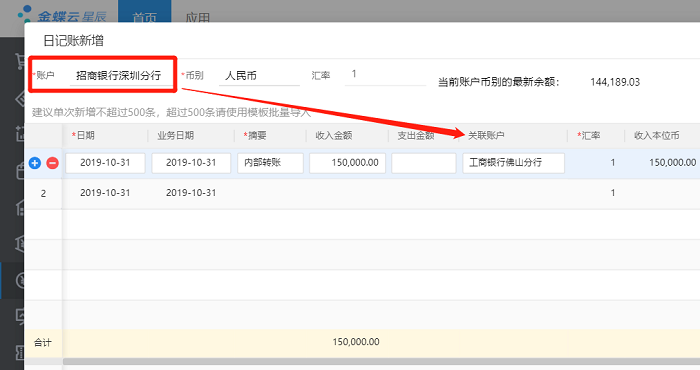Click the 日记账新增 dialog title

tap(73, 41)
